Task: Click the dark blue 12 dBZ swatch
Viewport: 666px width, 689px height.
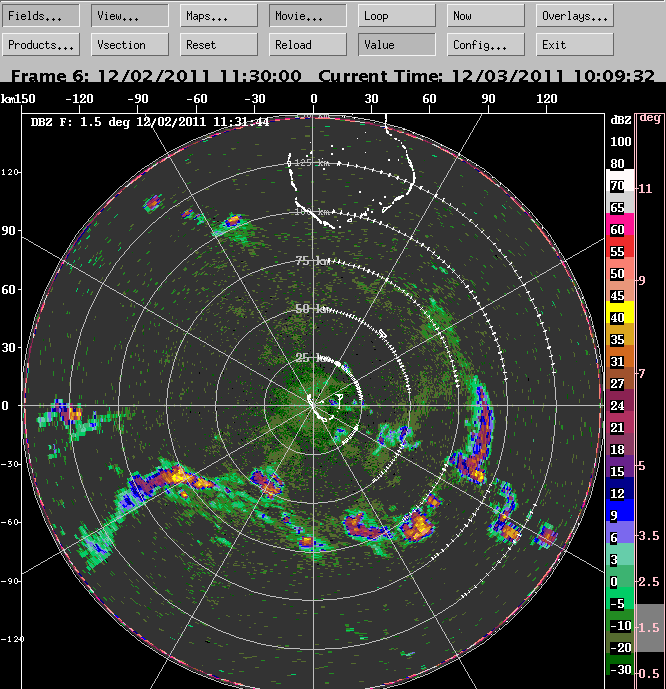Action: [x=620, y=488]
